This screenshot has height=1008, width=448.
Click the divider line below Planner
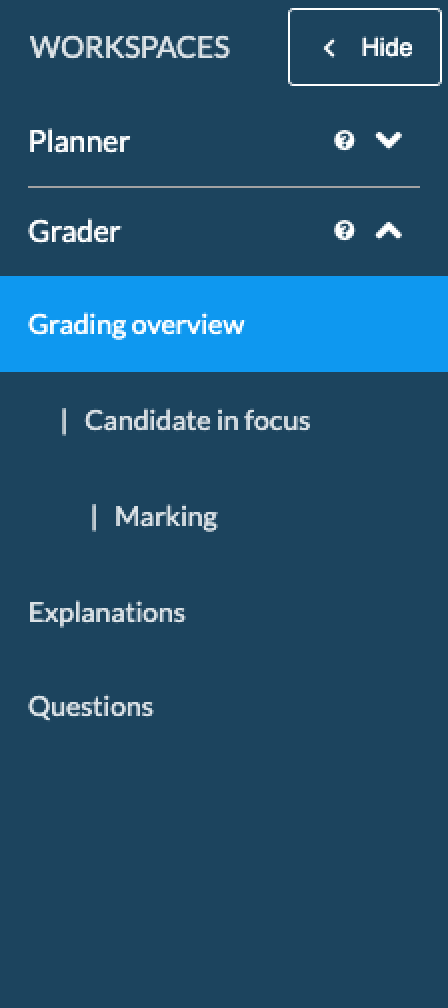[224, 187]
